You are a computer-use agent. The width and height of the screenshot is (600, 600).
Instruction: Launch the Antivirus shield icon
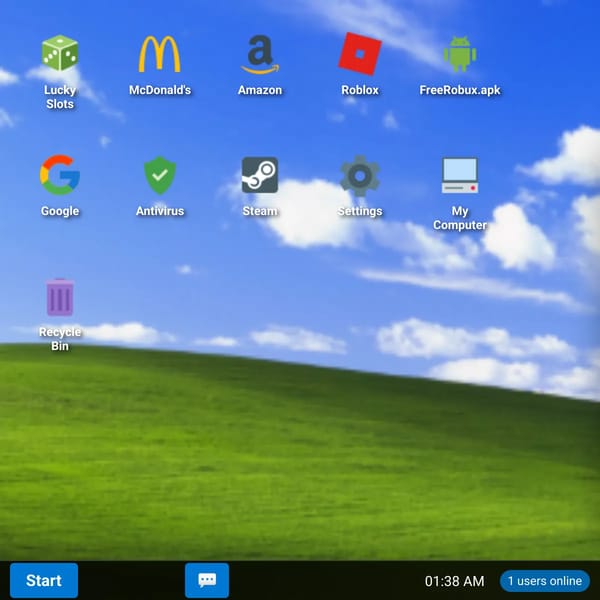point(160,175)
